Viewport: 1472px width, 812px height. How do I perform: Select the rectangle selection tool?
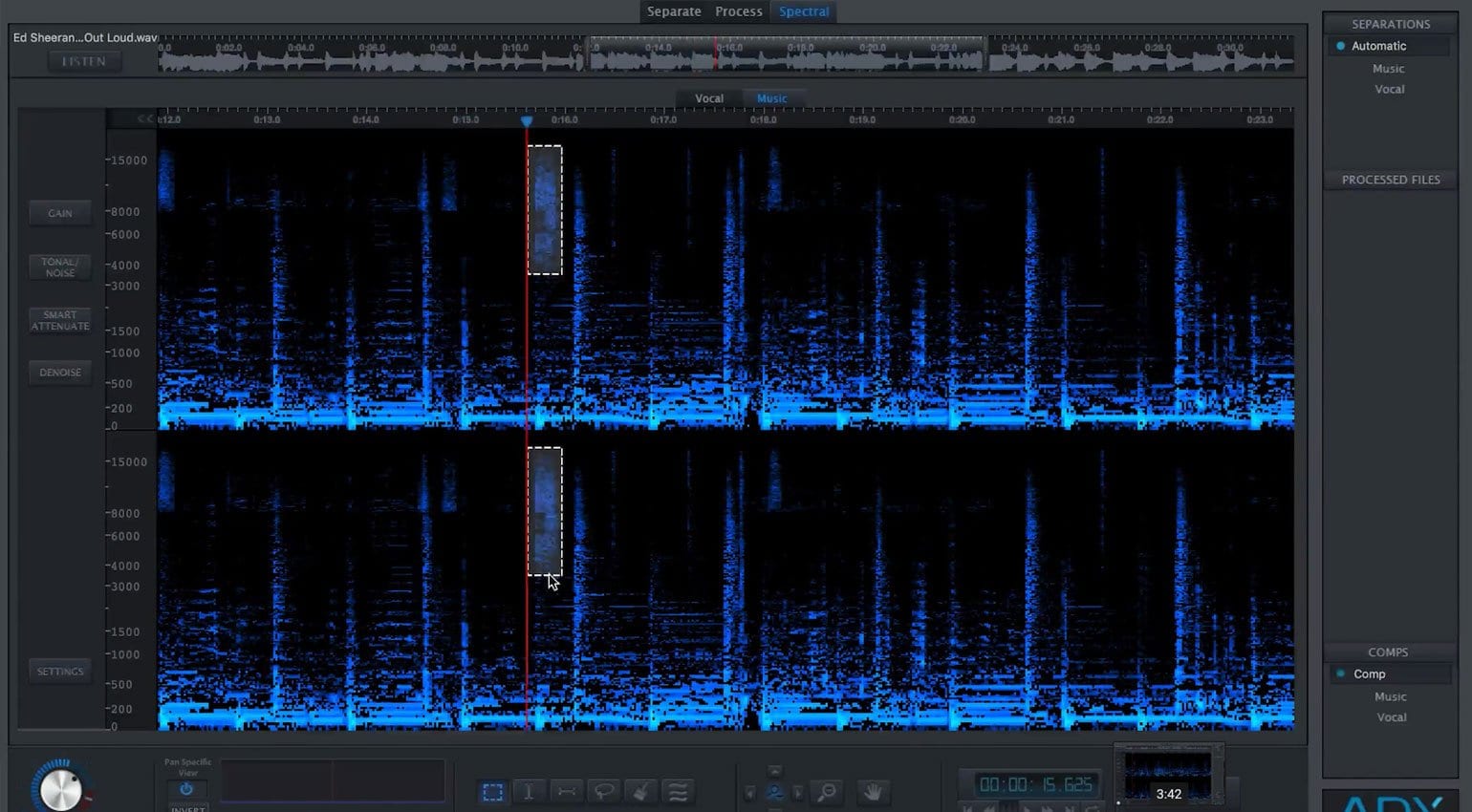tap(494, 791)
